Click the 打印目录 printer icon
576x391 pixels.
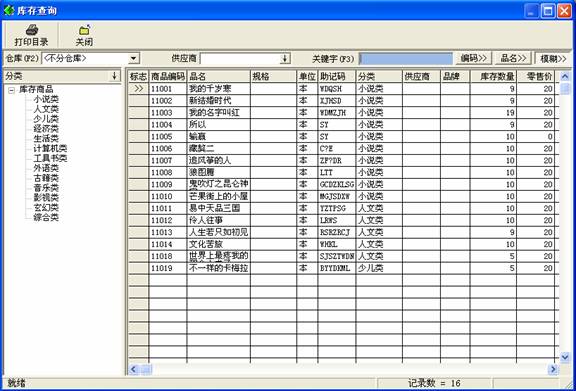[32, 30]
